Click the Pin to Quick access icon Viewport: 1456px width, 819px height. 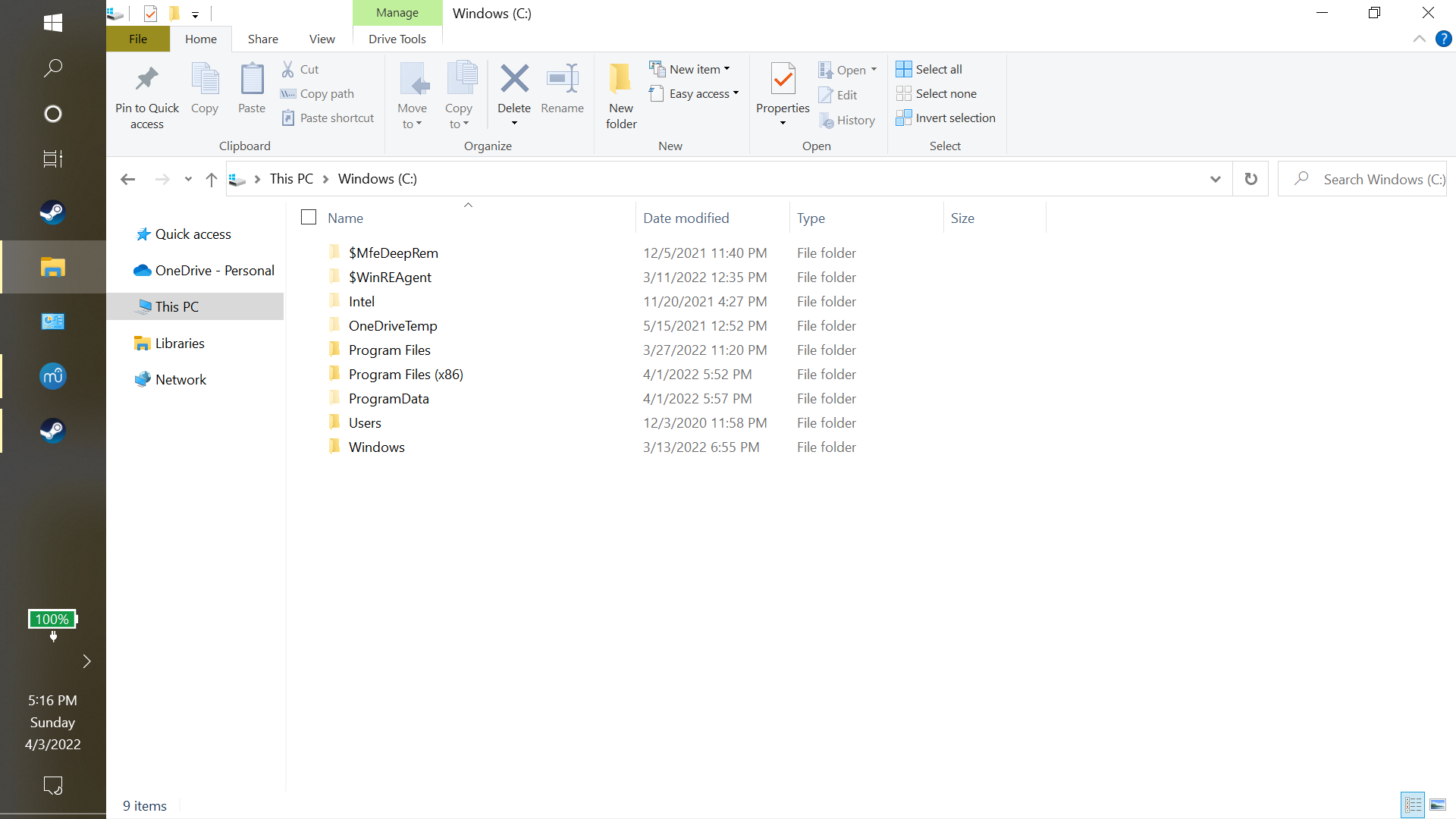point(146,80)
